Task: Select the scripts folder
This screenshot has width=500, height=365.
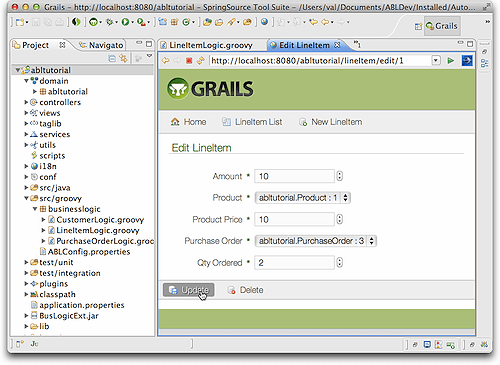Action: coord(52,156)
